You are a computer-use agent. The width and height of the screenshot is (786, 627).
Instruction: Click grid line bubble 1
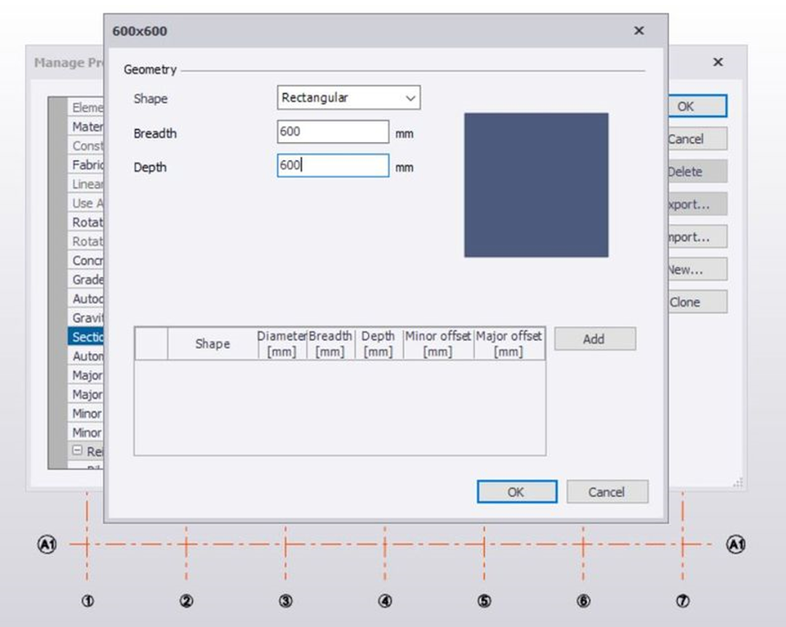[88, 601]
